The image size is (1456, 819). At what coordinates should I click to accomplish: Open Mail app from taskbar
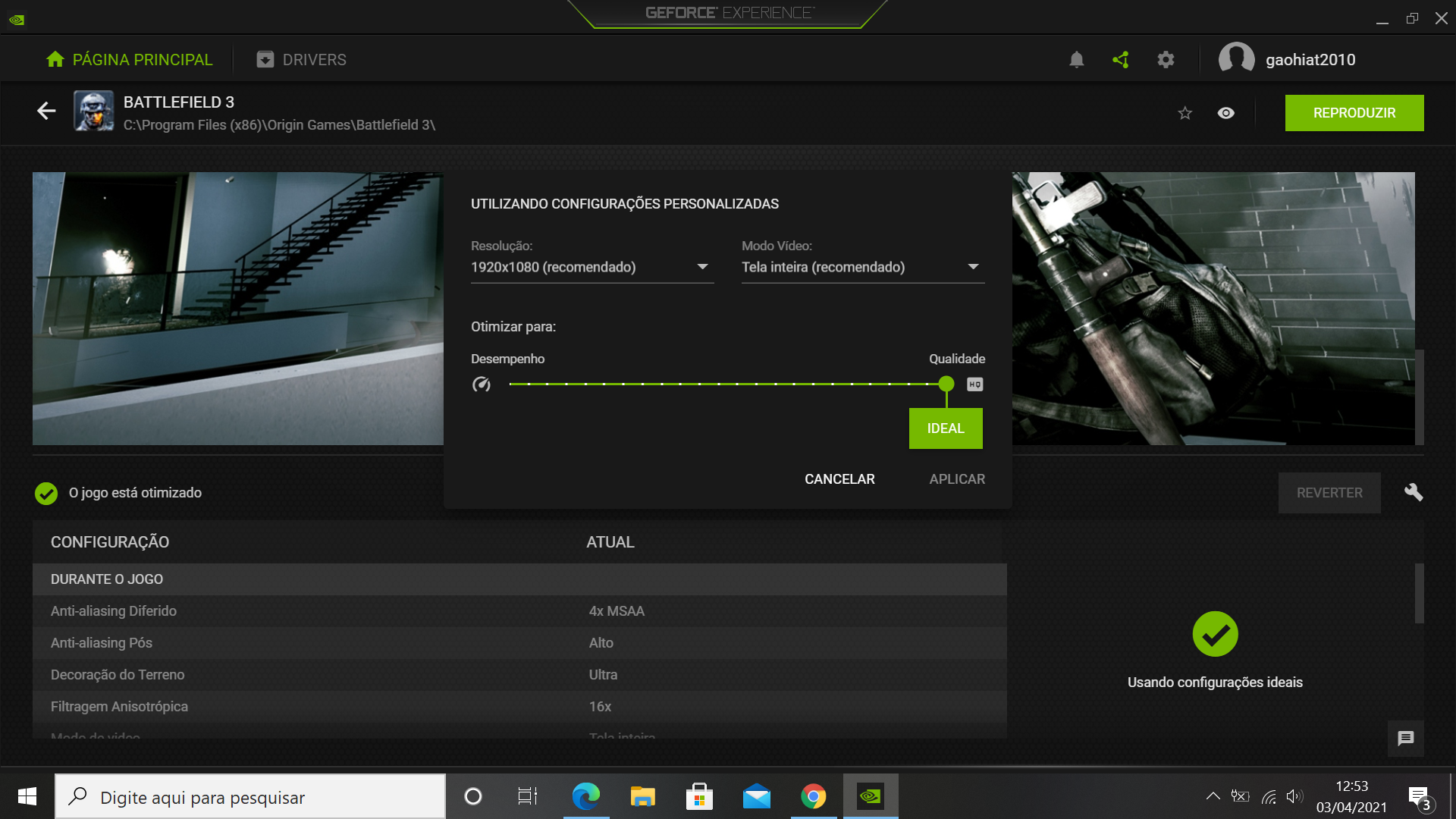tap(756, 796)
